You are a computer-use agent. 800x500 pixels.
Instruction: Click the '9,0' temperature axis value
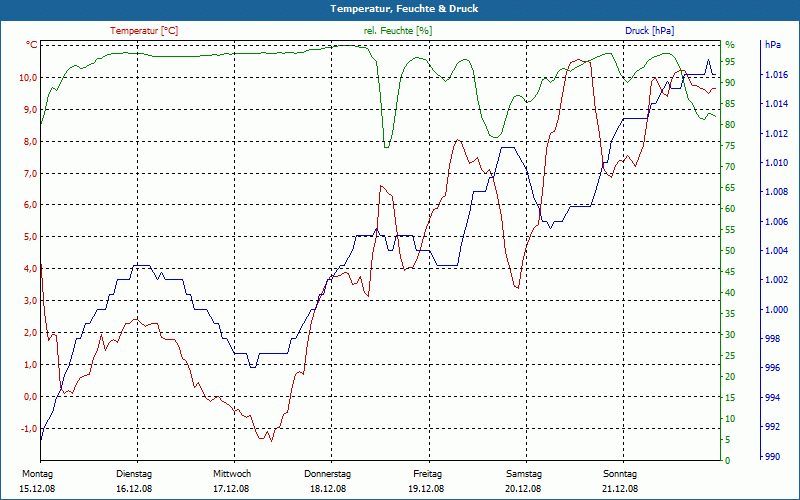pos(30,110)
